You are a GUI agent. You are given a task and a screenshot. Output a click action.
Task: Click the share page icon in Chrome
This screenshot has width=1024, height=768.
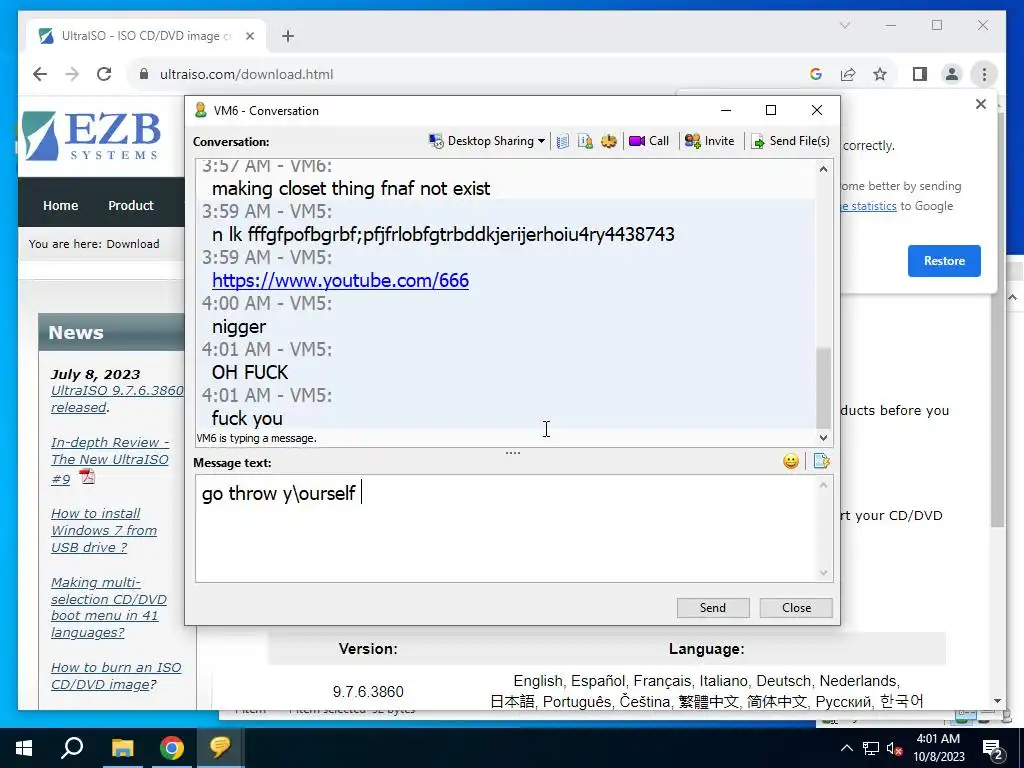tap(848, 74)
